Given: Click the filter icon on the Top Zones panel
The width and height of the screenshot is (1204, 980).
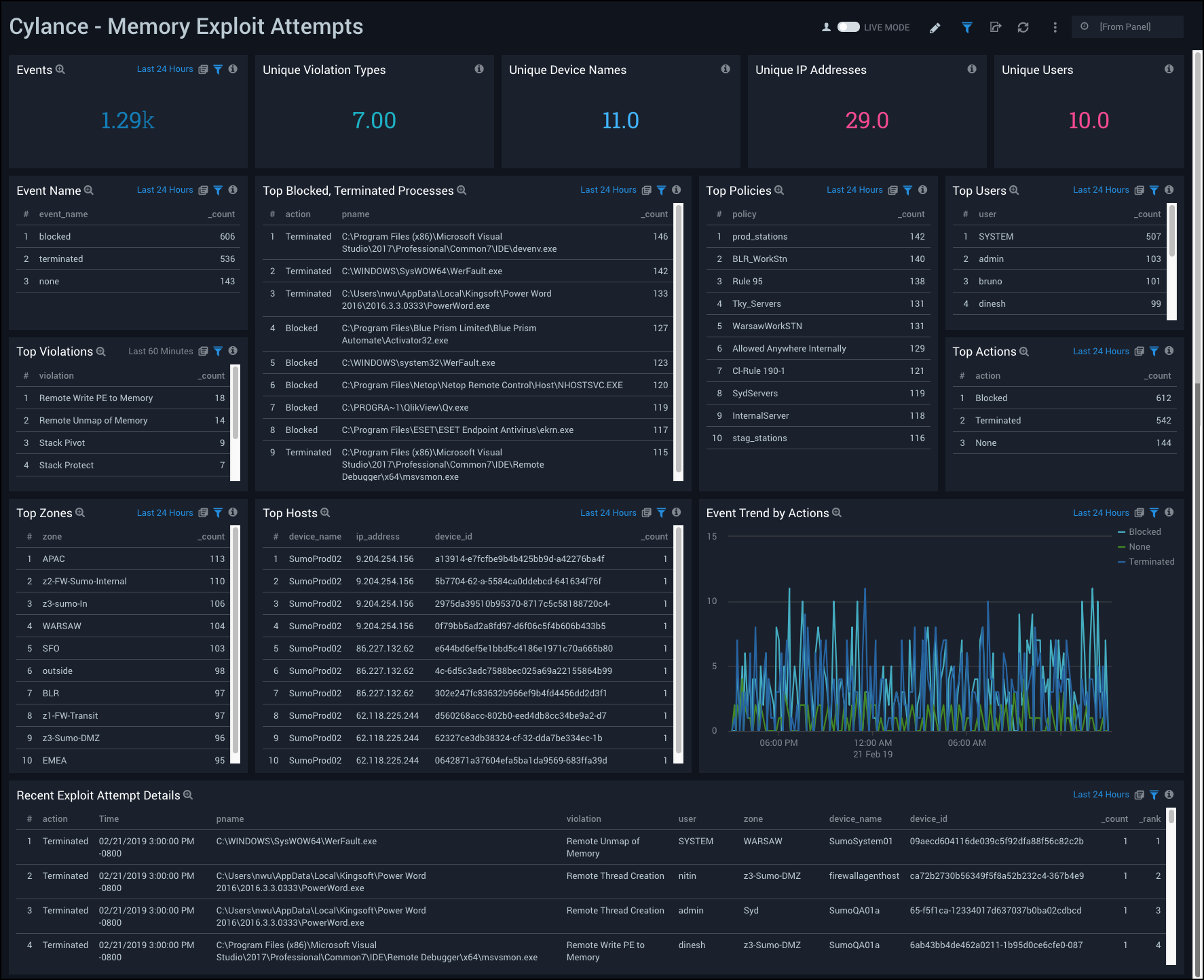Looking at the screenshot, I should click(218, 512).
